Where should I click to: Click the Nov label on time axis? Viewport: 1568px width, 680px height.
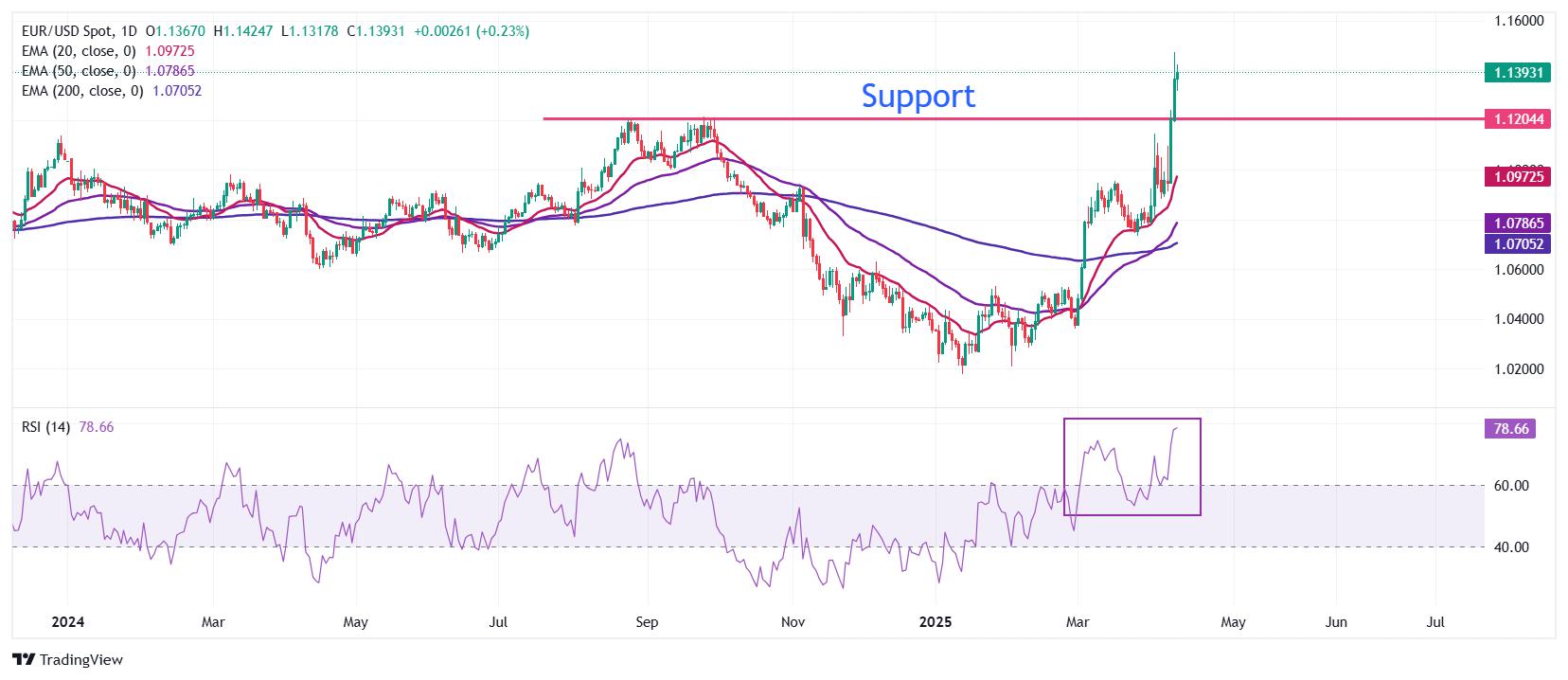pyautogui.click(x=793, y=622)
